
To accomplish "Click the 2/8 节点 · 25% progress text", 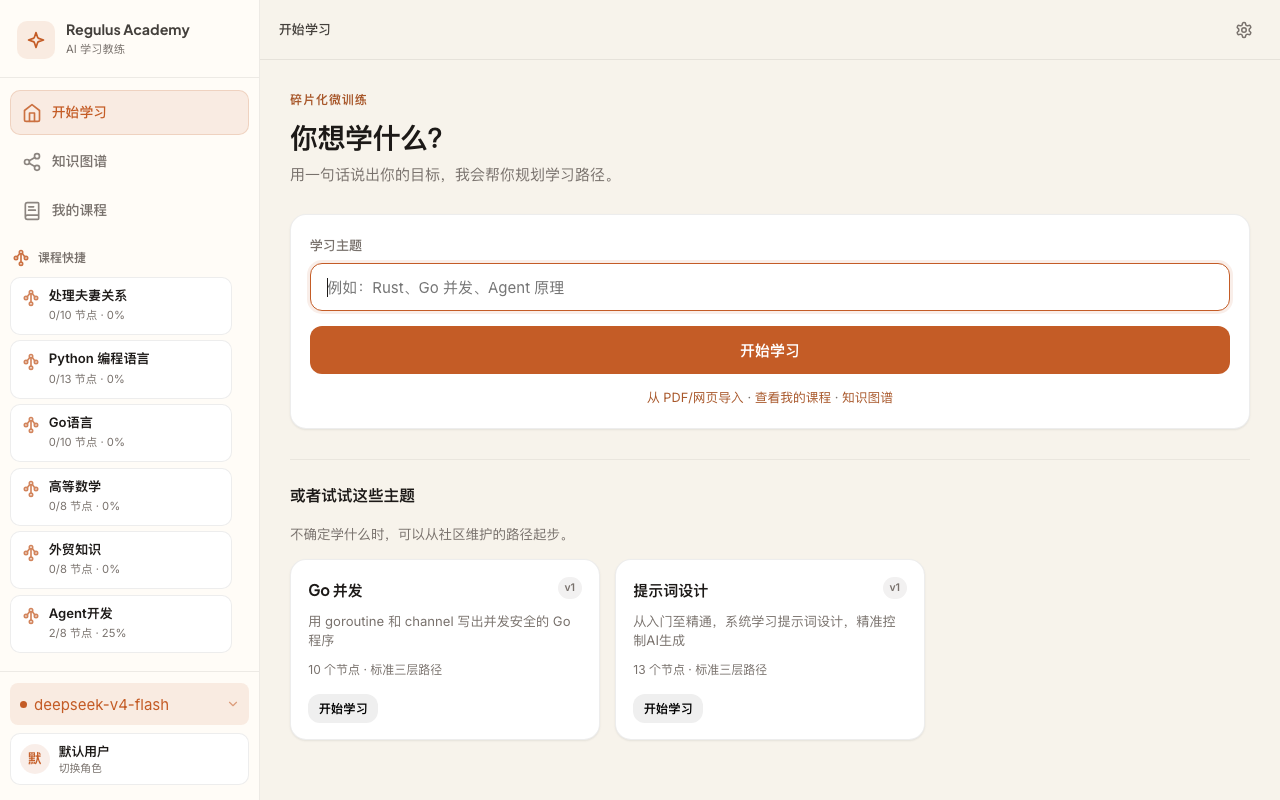I will tap(87, 633).
